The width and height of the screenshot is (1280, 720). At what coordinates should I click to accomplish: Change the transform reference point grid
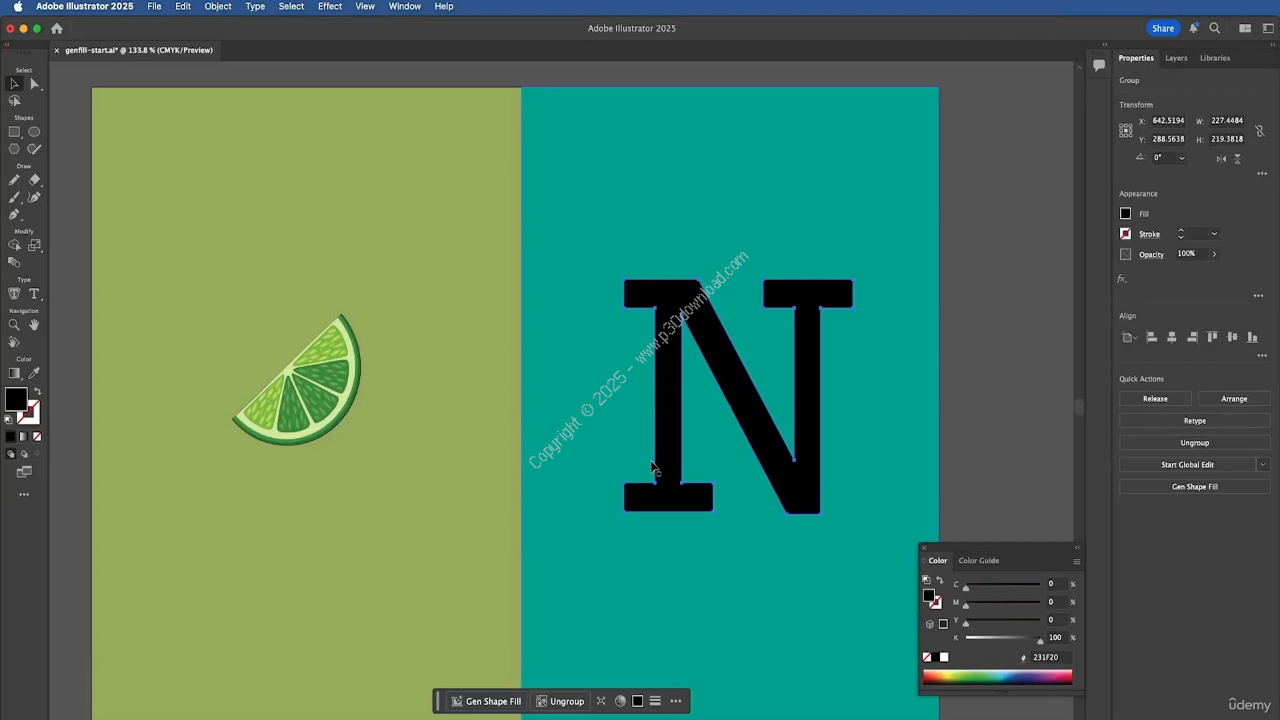tap(1126, 130)
